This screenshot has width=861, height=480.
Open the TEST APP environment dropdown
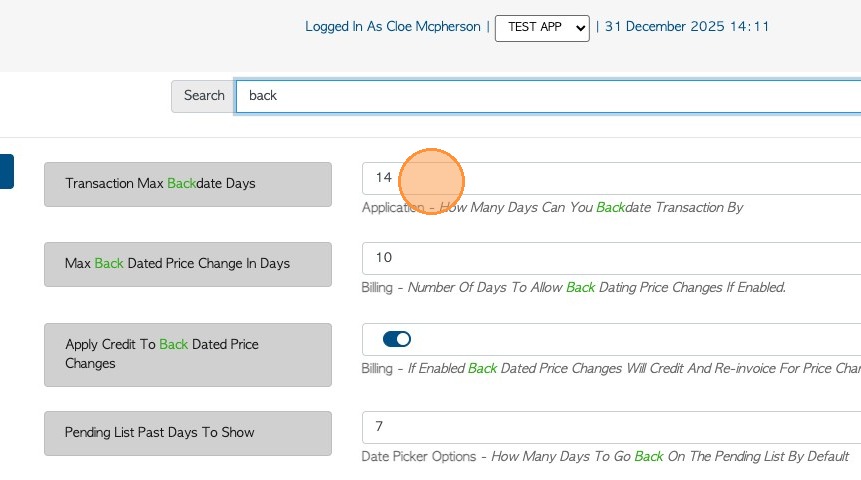[x=542, y=28]
